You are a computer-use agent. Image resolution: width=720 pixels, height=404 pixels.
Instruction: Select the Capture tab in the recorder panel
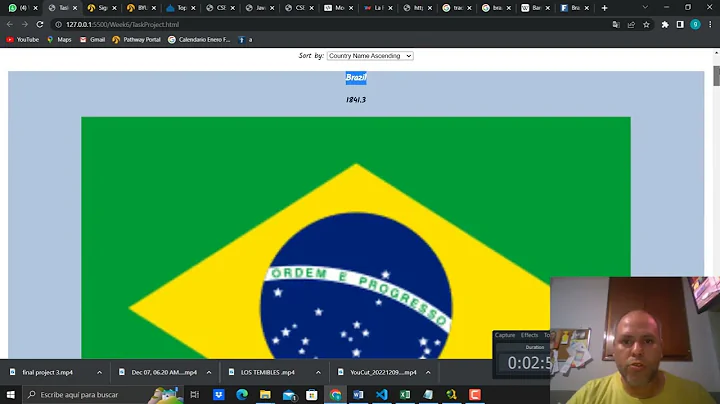tap(505, 335)
